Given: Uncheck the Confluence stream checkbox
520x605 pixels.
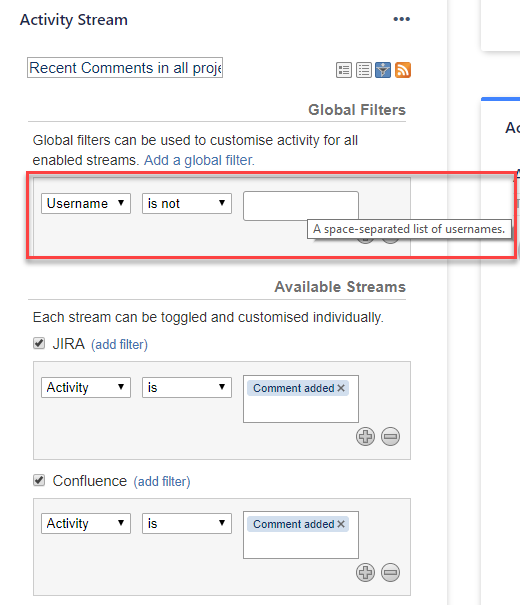Looking at the screenshot, I should (x=39, y=480).
